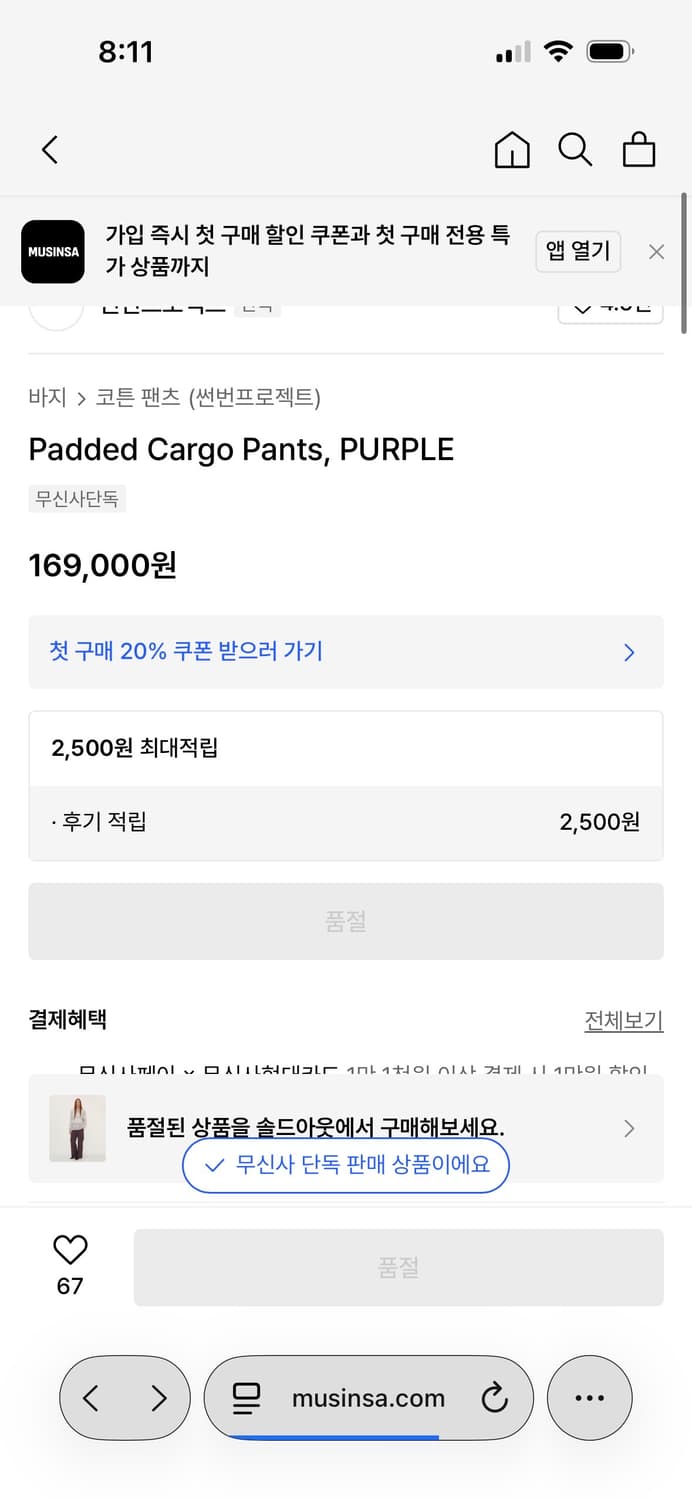The width and height of the screenshot is (692, 1500).
Task: Open the Safari more options ellipsis
Action: [x=589, y=1397]
